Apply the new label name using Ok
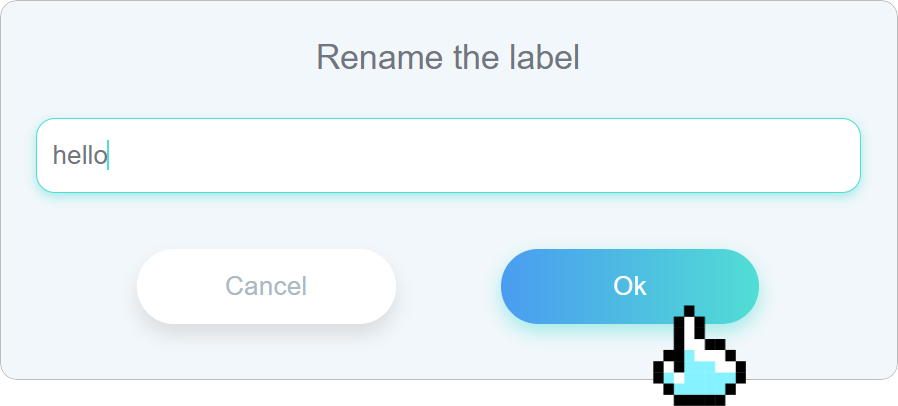This screenshot has width=898, height=406. click(629, 286)
